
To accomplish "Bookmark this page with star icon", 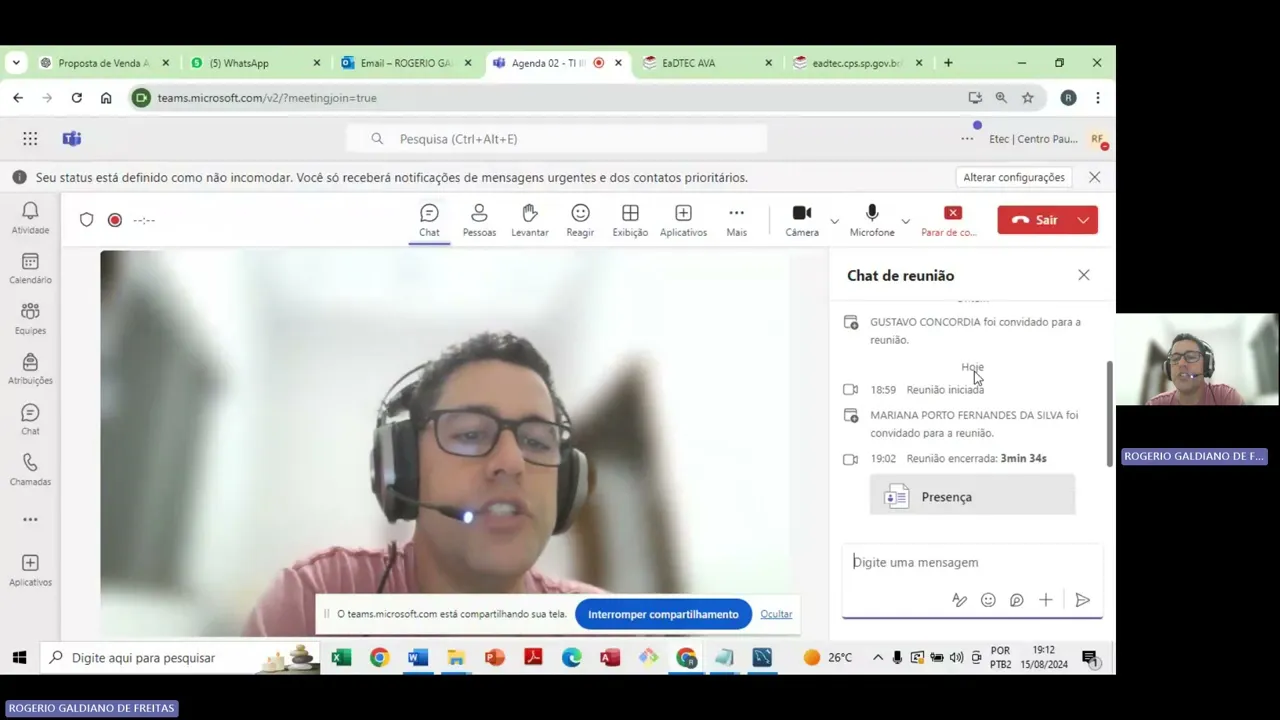I will (x=1027, y=98).
